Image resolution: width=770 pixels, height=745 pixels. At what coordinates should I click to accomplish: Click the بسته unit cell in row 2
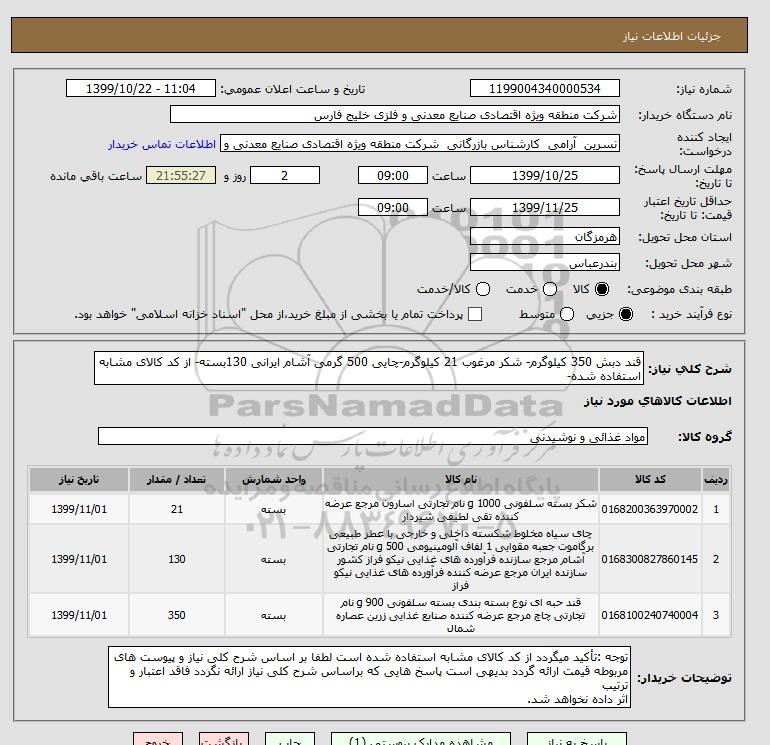274,559
